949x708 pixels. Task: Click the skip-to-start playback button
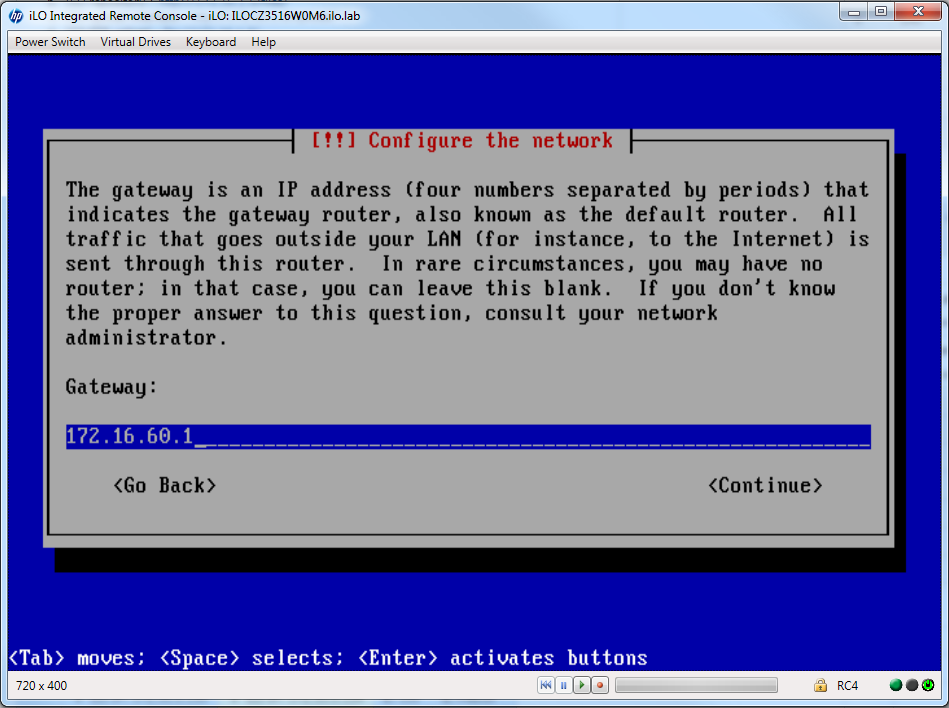tap(545, 685)
